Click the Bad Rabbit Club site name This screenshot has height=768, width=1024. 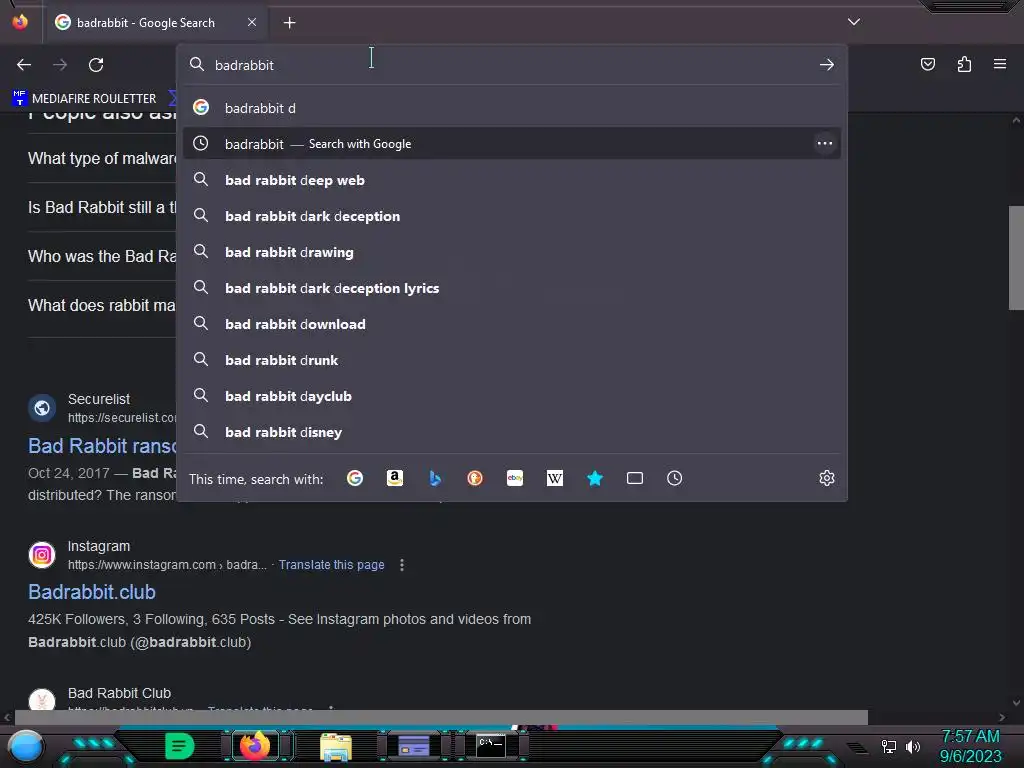(120, 693)
